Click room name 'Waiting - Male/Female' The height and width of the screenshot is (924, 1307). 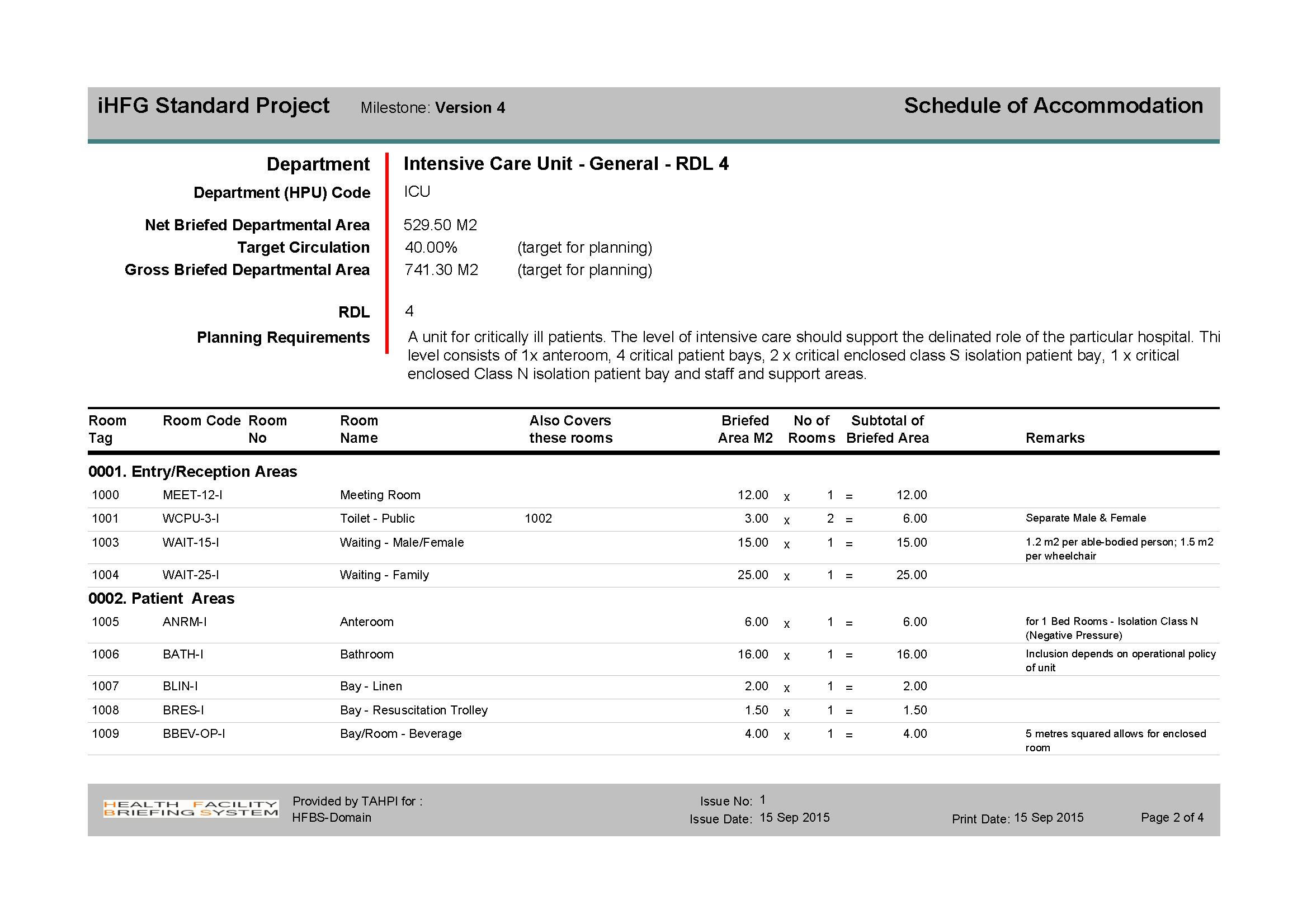(402, 542)
